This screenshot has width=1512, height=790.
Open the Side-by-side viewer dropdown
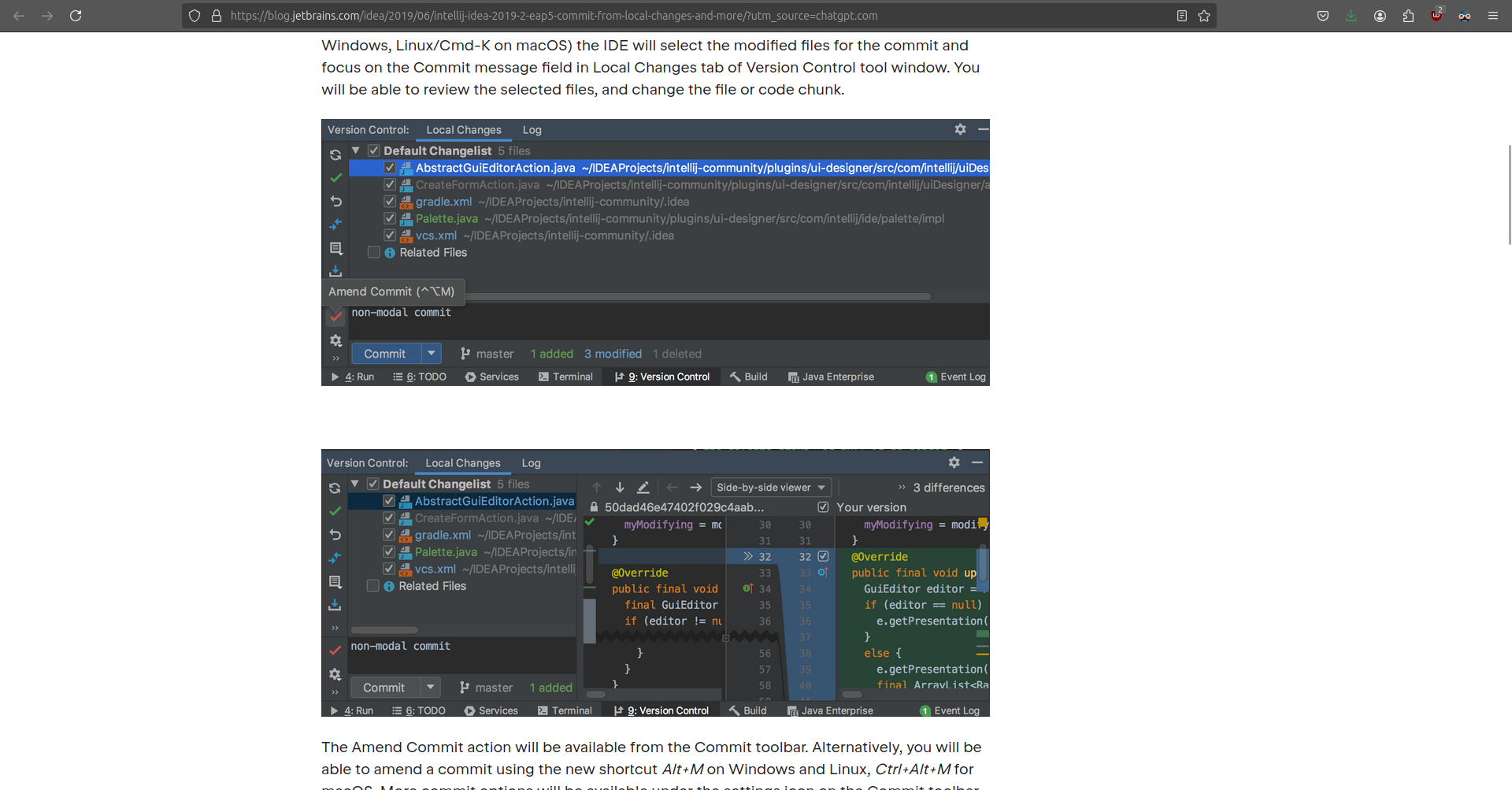(x=771, y=488)
